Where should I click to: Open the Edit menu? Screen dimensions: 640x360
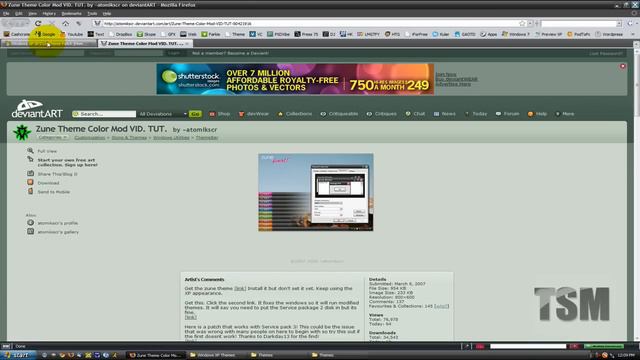(19, 13)
